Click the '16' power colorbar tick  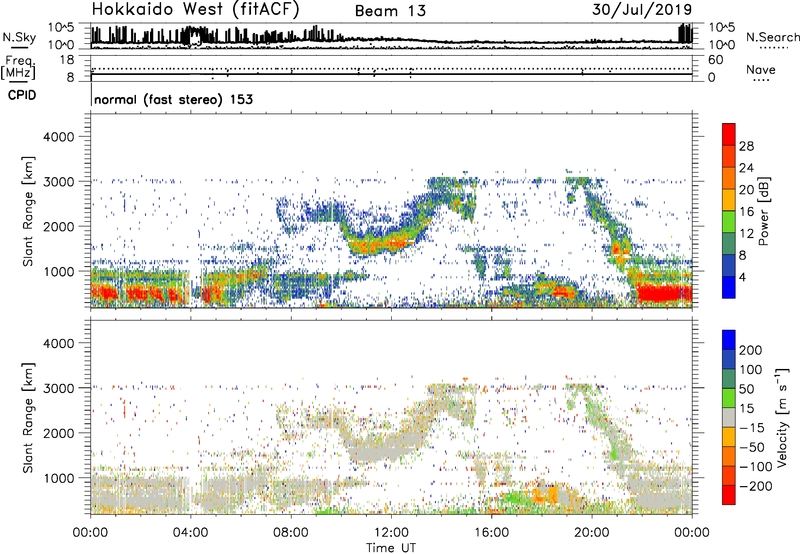(x=746, y=212)
